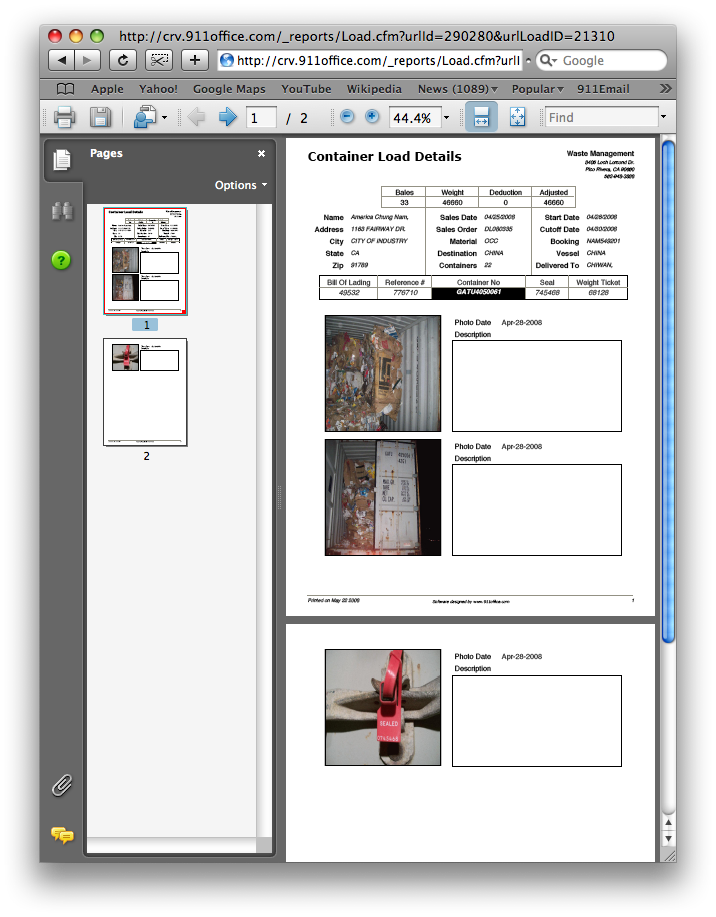Show all bookmarks via the book icon
716x917 pixels.
pos(66,89)
